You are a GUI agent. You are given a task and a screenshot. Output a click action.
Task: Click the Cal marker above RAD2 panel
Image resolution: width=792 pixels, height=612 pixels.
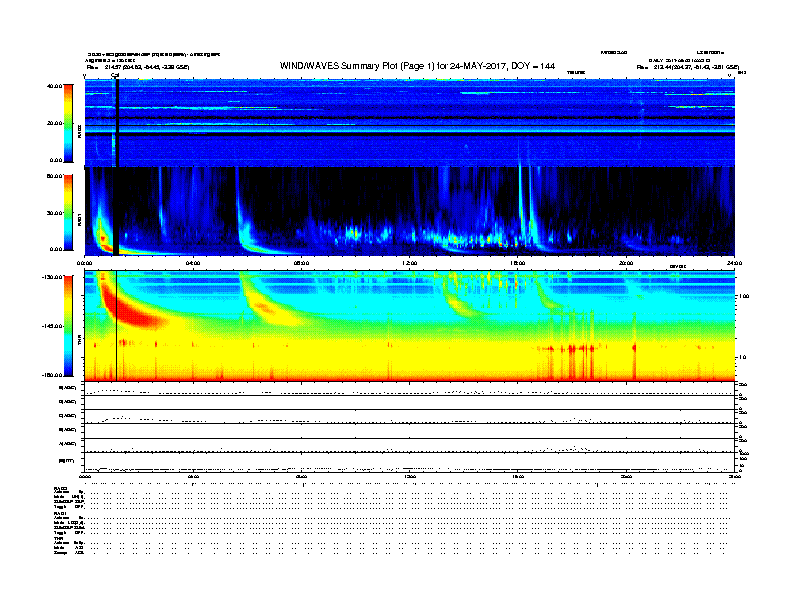point(115,76)
